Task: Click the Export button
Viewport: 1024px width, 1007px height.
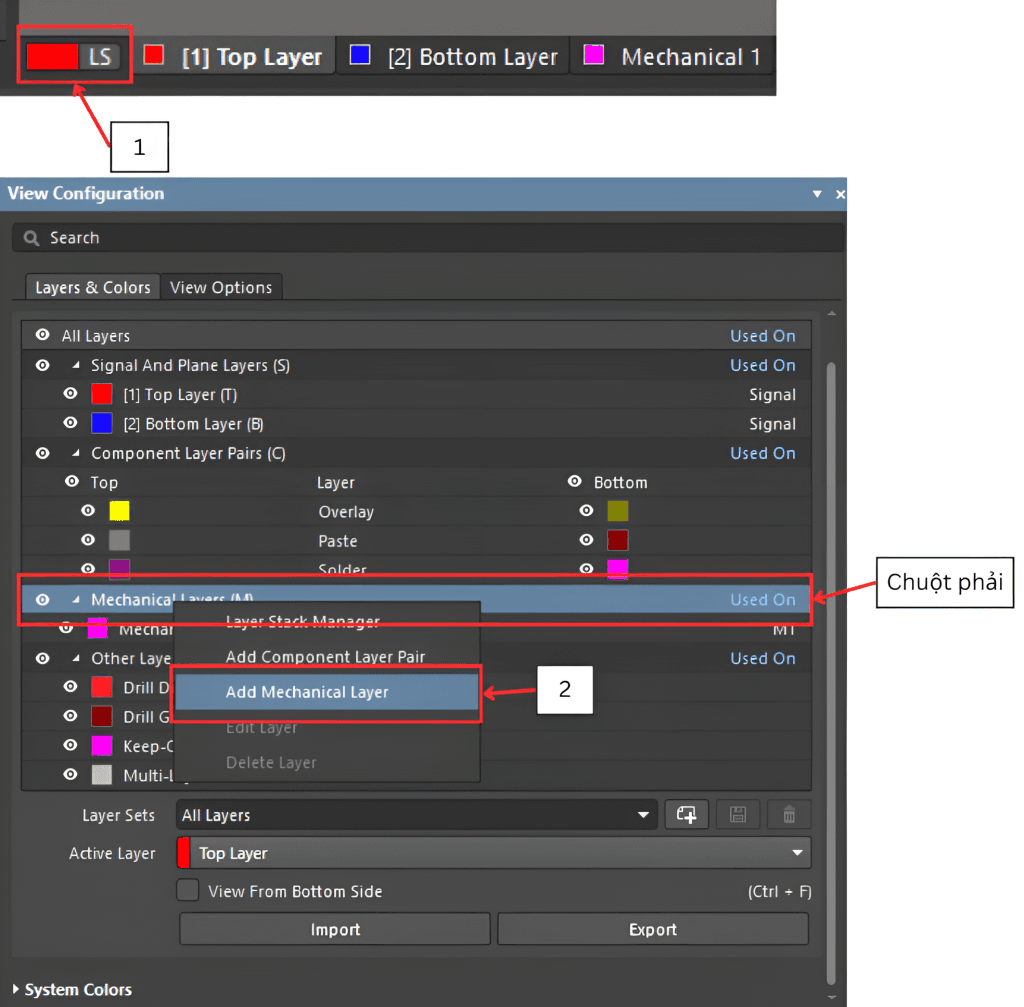Action: pos(652,929)
